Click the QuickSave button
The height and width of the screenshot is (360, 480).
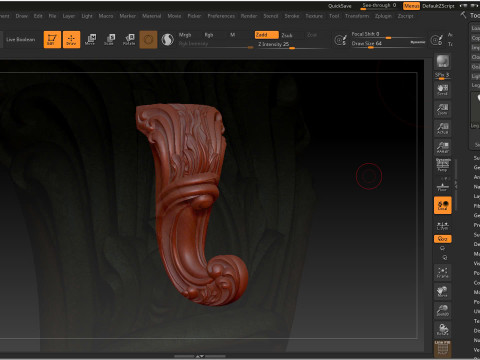point(340,6)
